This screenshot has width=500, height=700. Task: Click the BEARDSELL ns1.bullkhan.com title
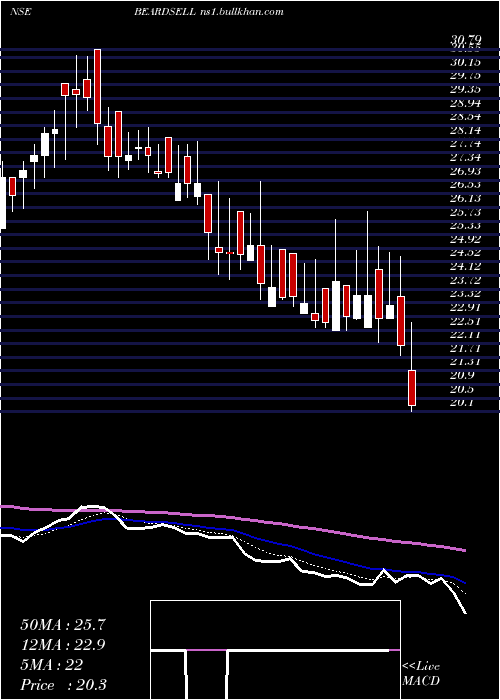208,12
